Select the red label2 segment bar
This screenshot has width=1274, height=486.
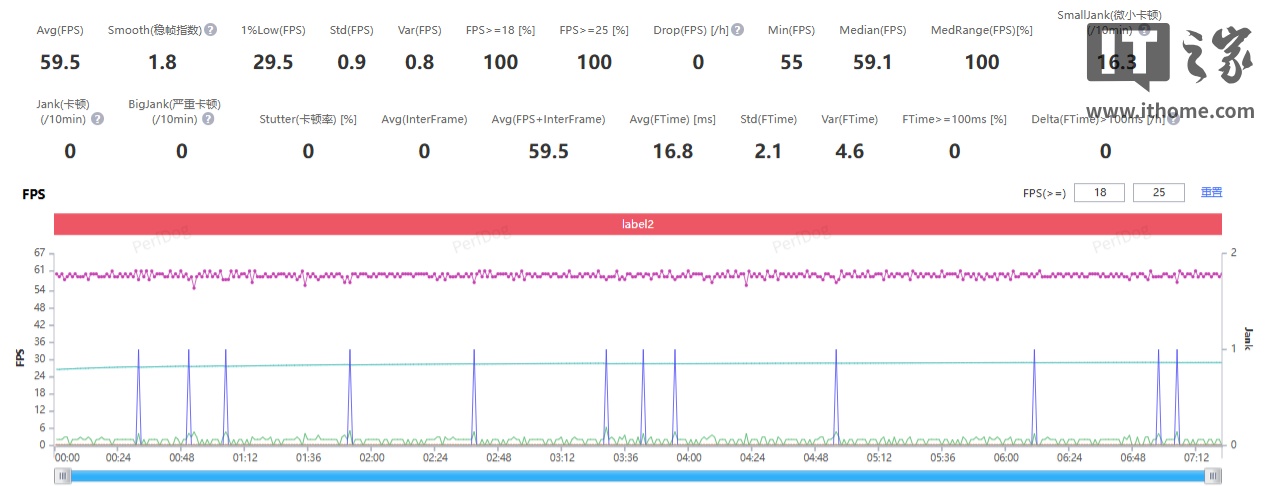pos(638,225)
